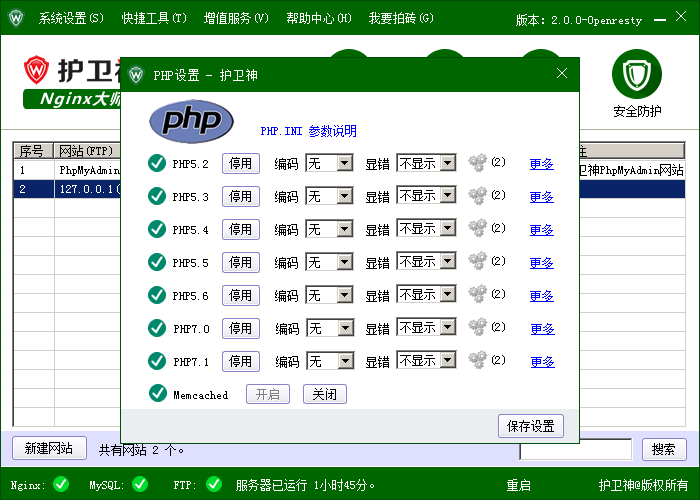Click the shield logo in main title bar
700x500 pixels.
[x=16, y=18]
